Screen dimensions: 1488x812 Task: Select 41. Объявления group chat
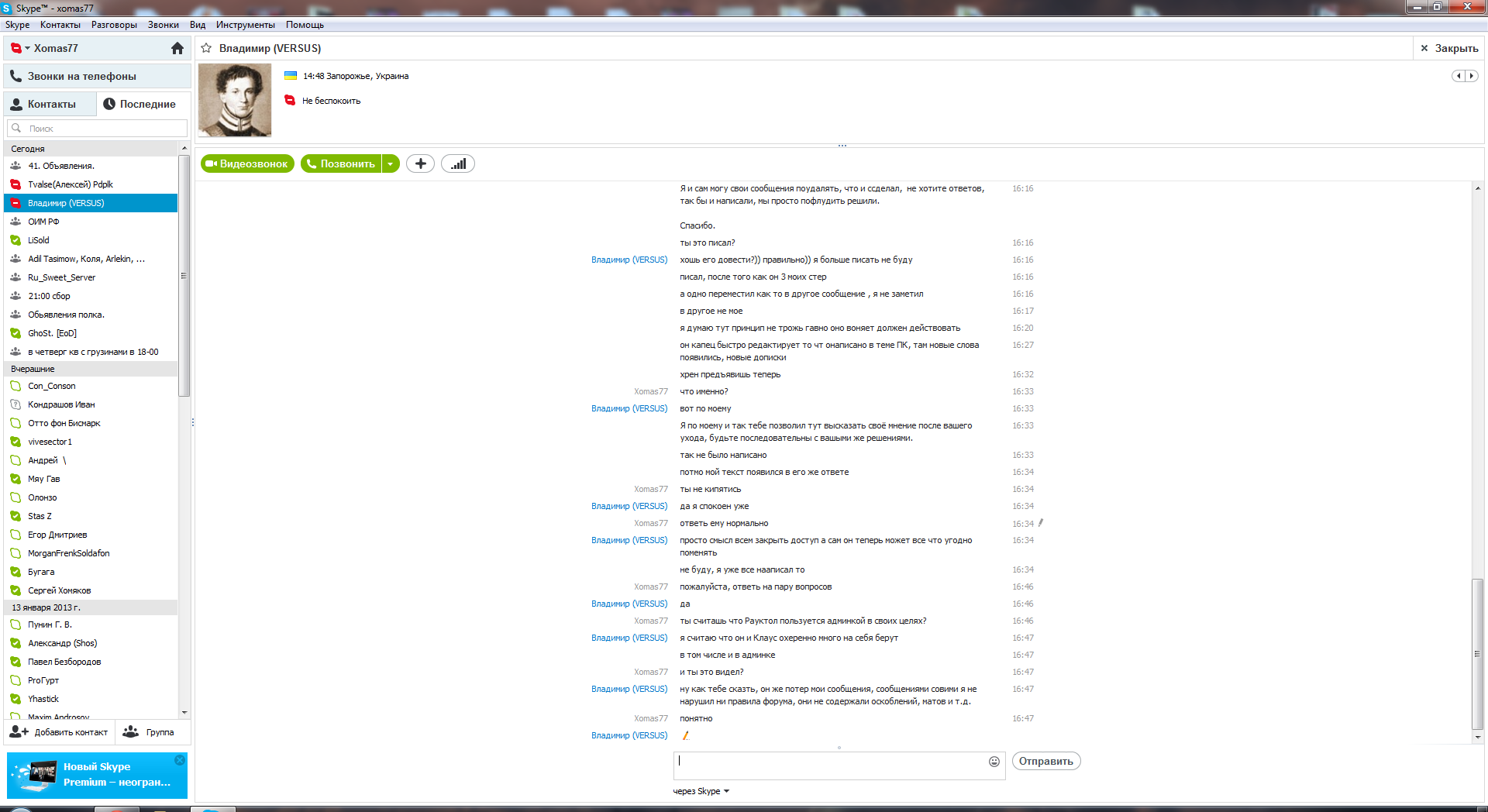tap(91, 166)
